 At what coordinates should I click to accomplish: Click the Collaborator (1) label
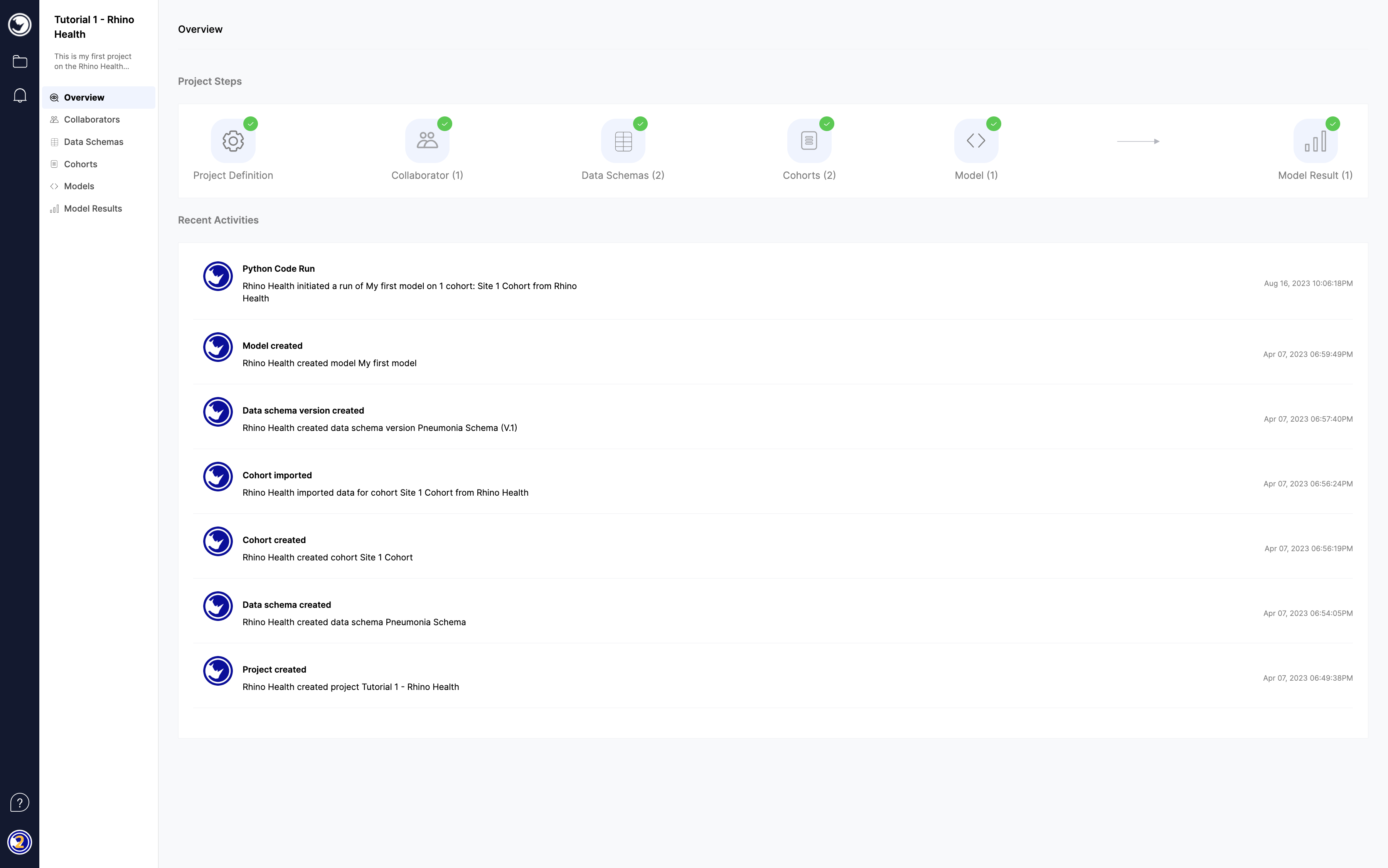[427, 176]
